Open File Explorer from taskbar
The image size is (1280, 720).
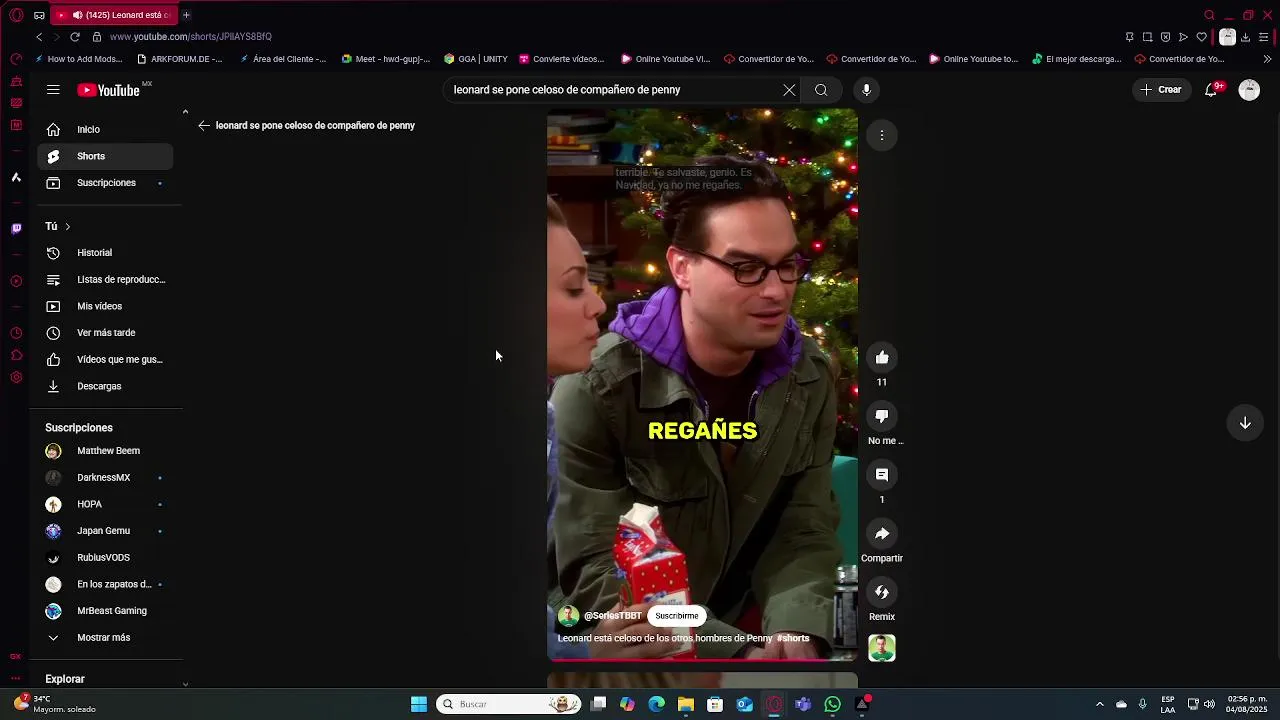coord(686,704)
